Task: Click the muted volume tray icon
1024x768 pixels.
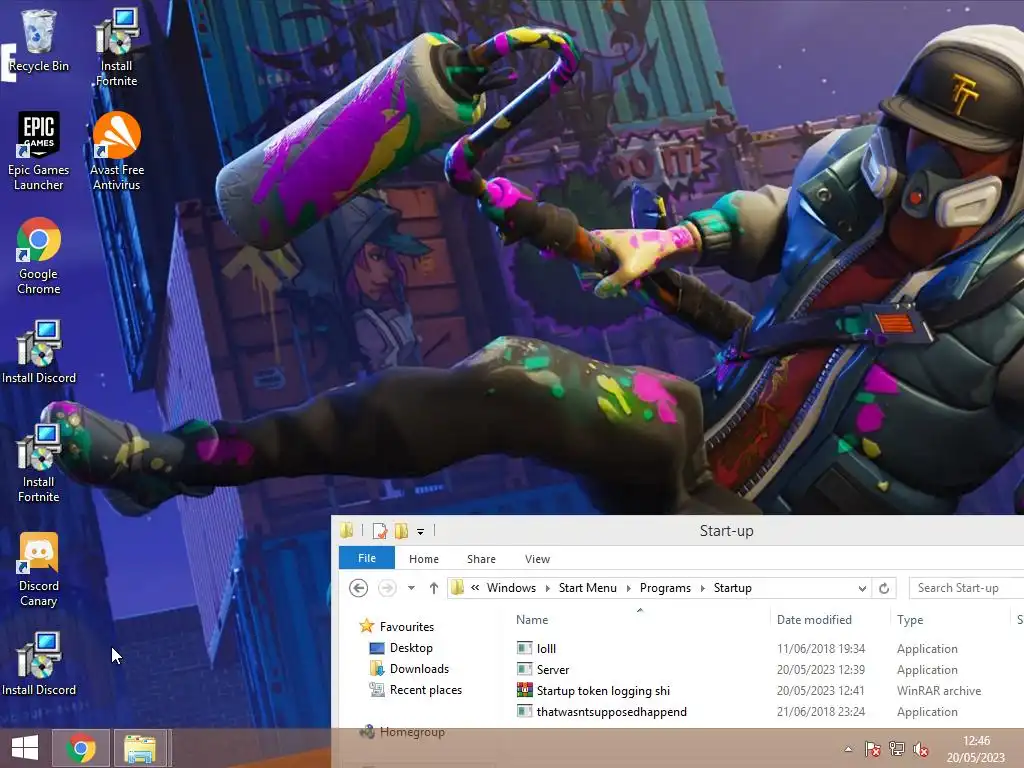Action: coord(921,749)
